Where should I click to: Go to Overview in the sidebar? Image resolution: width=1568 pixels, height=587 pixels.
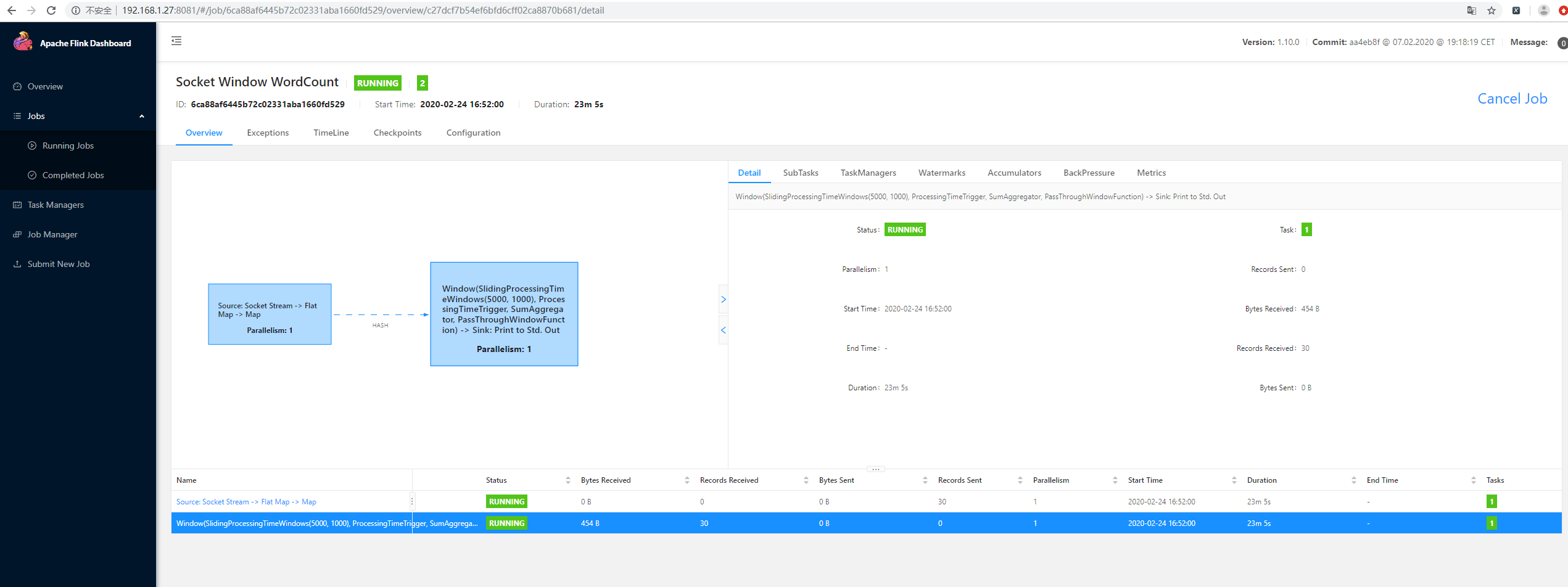pos(78,86)
